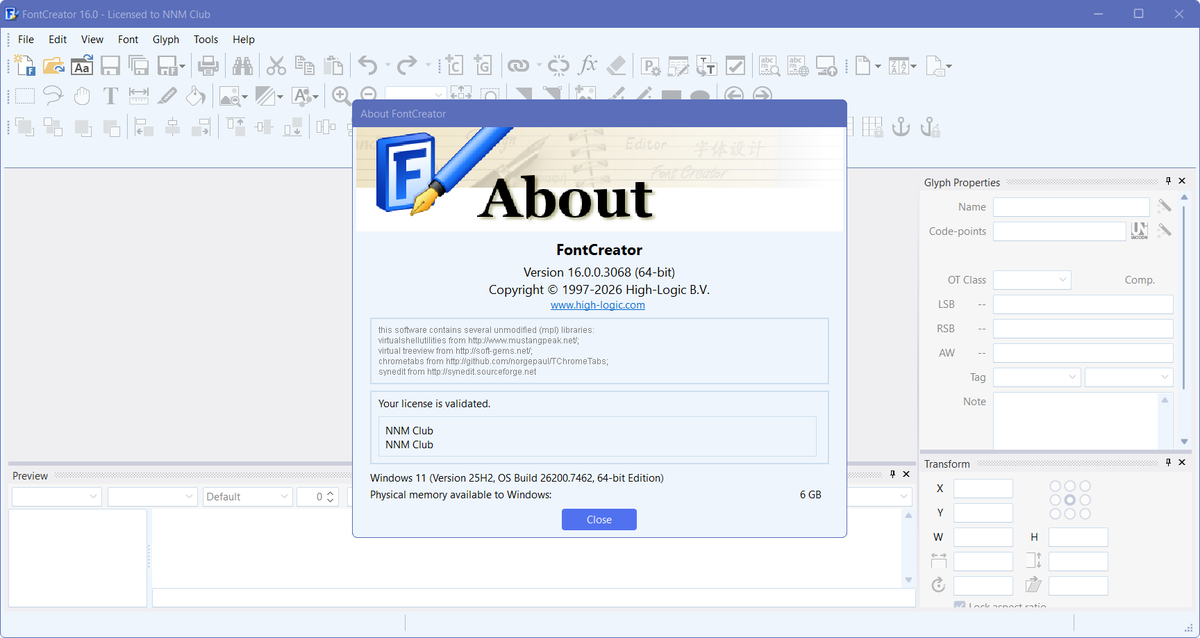This screenshot has width=1200, height=638.
Task: Open the Save As dropdown arrow
Action: (185, 66)
